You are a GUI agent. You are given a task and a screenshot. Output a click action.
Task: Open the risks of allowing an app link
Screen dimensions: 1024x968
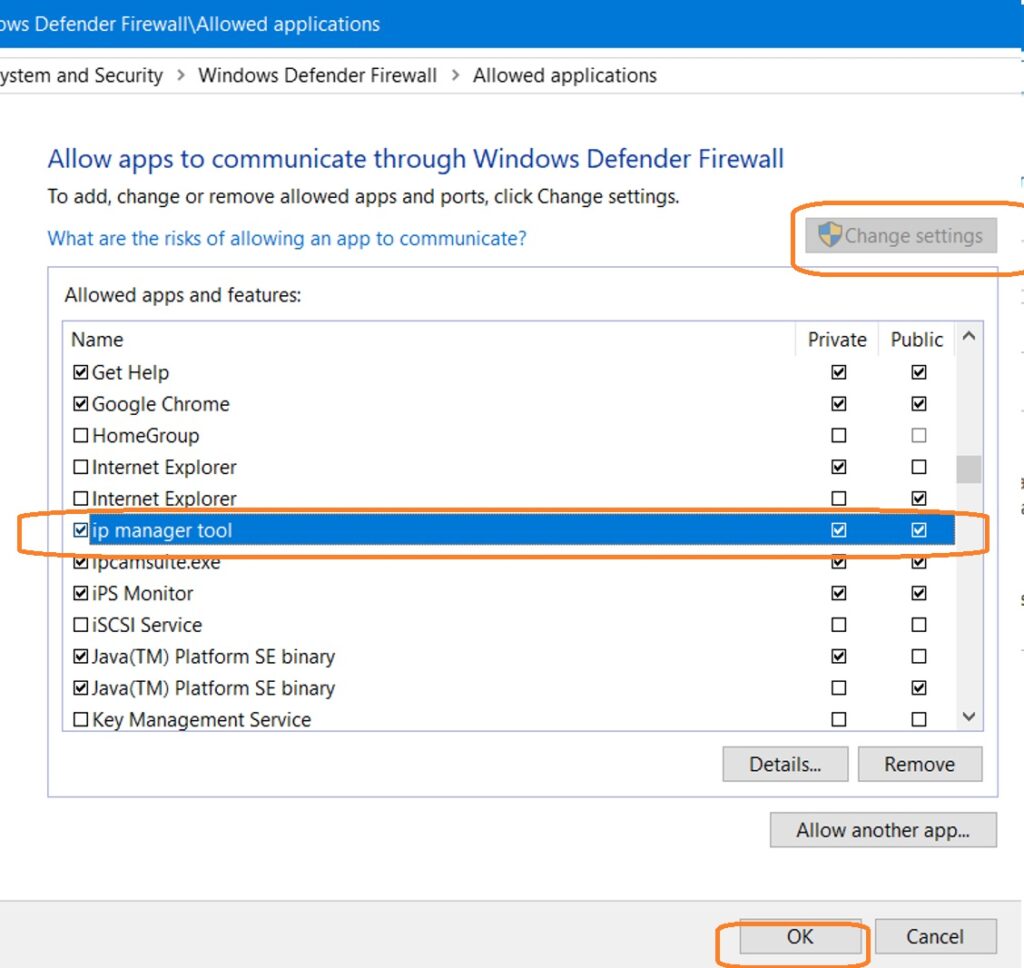coord(287,238)
